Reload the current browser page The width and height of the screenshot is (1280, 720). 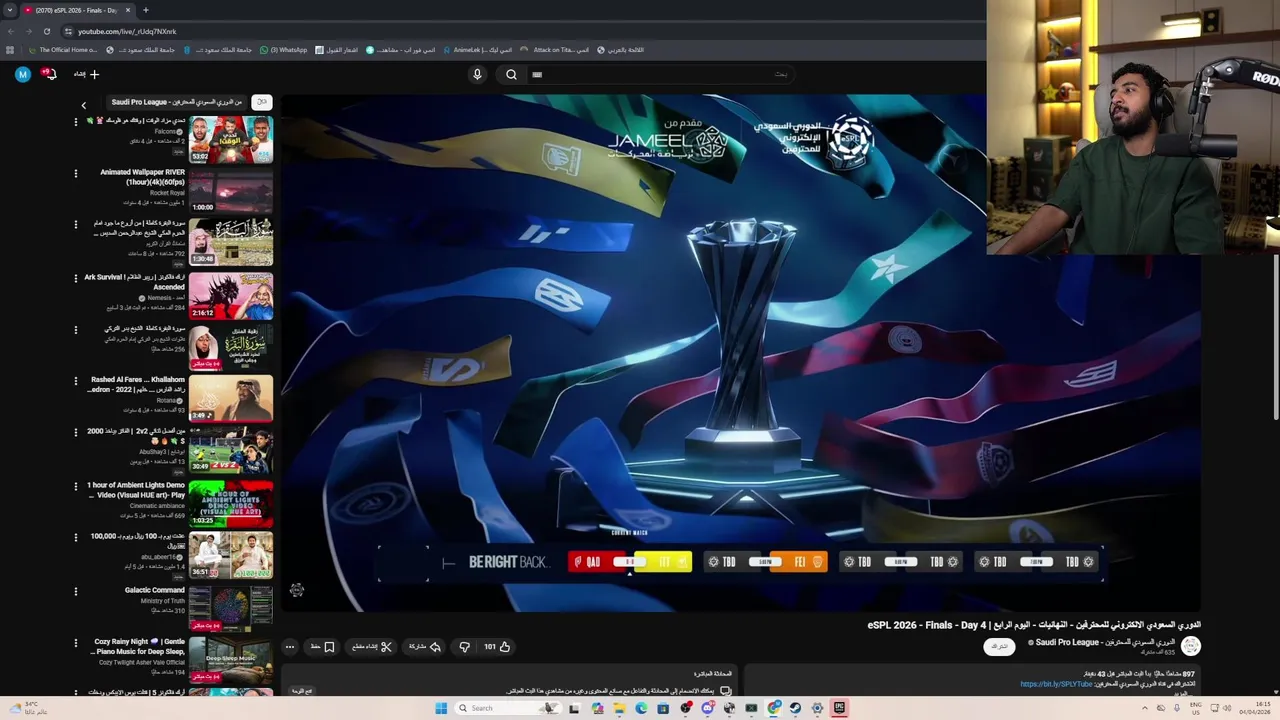pyautogui.click(x=46, y=31)
